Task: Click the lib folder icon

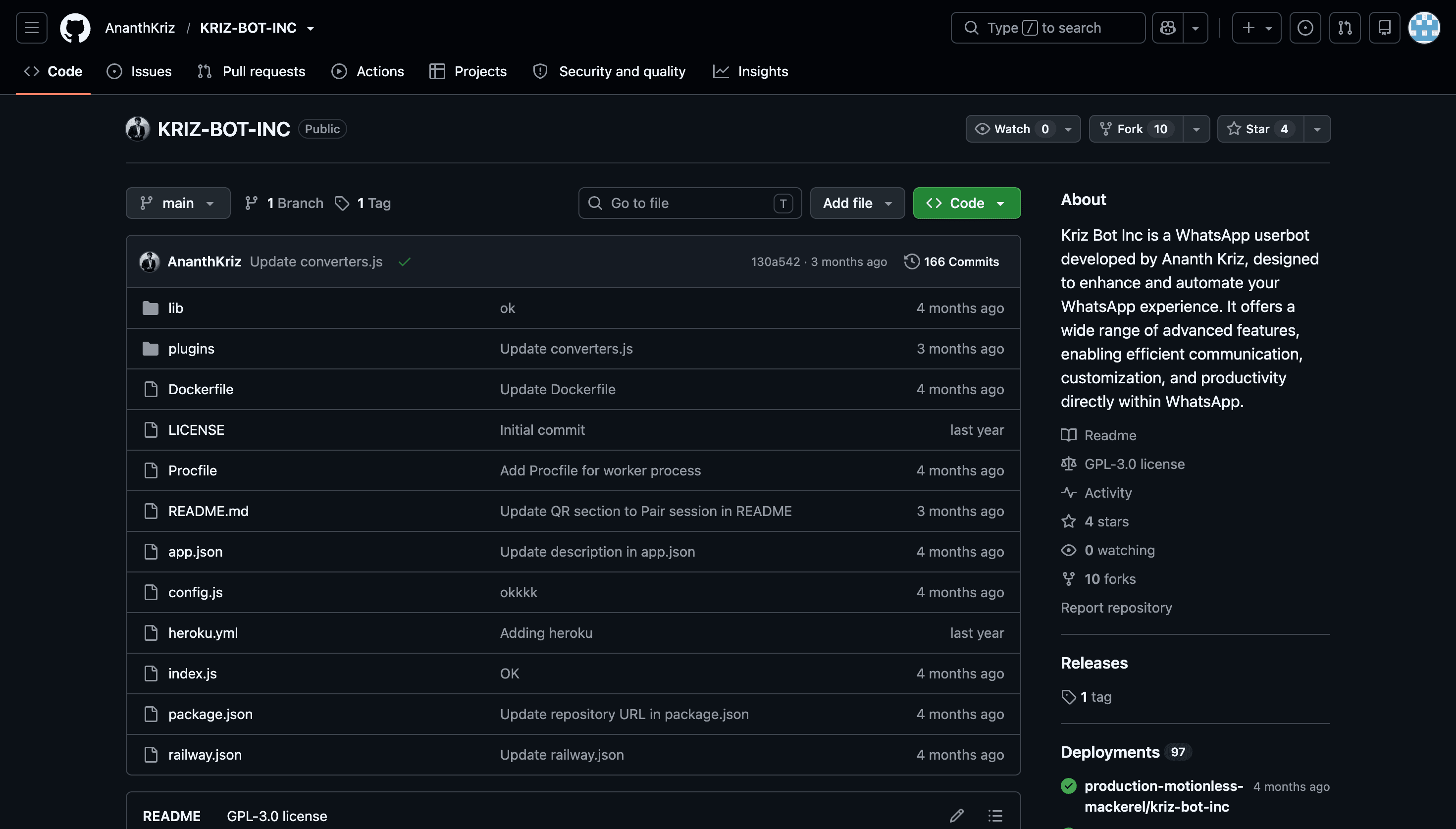Action: [150, 308]
